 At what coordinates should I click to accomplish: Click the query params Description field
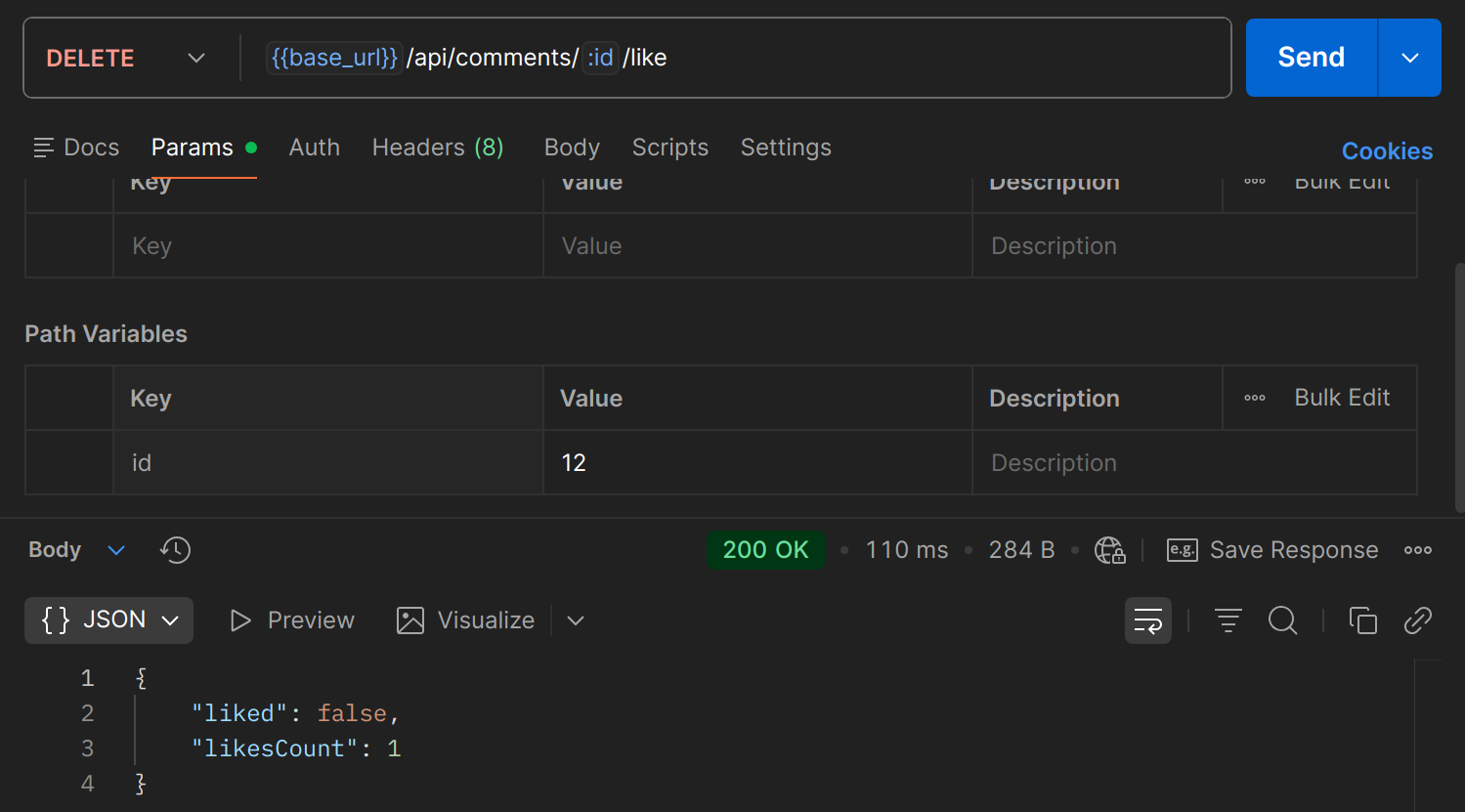1194,246
